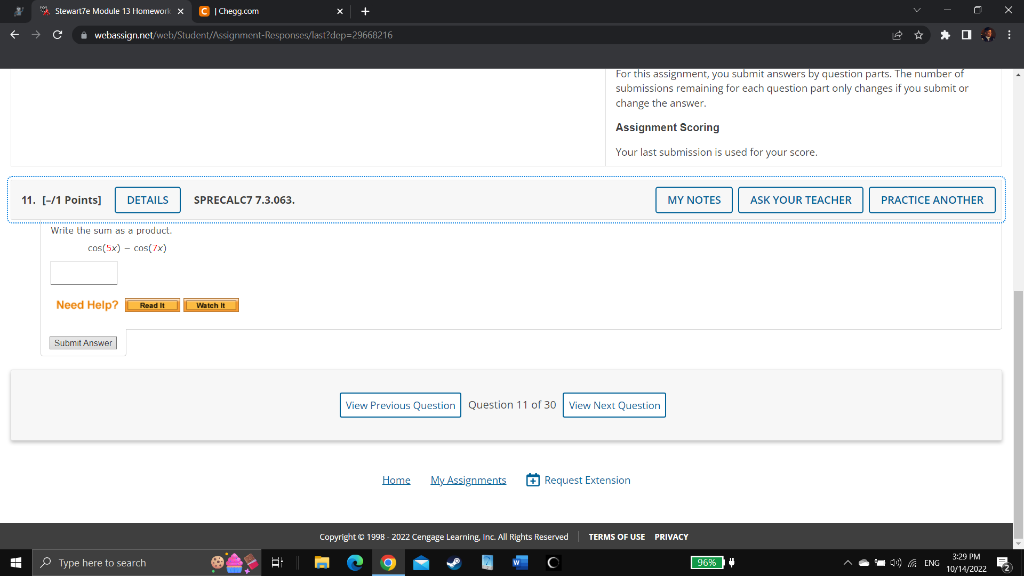Open the notification center icon
Screen dimensions: 1024x576
[x=1004, y=562]
